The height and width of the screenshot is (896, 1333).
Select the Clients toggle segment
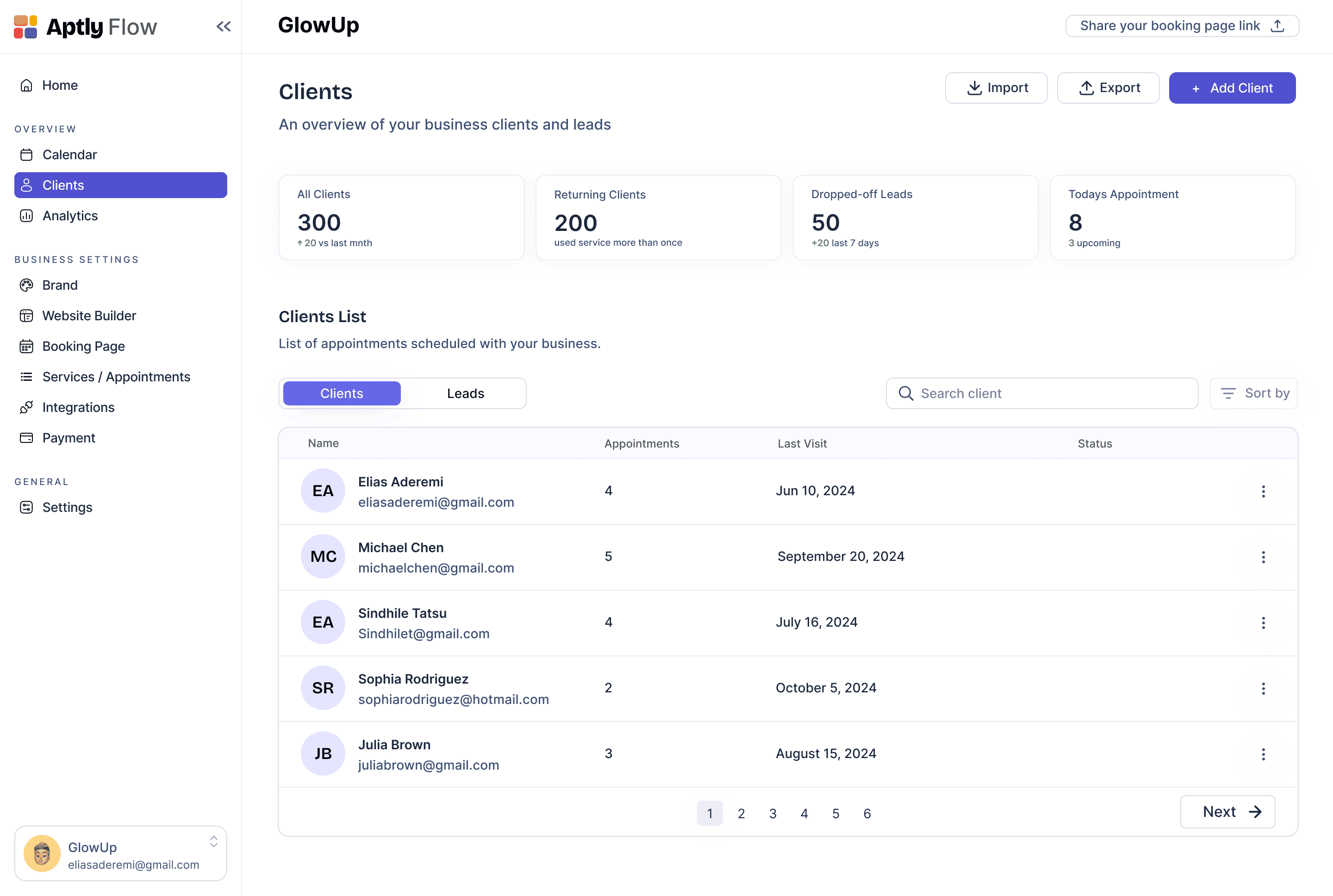[x=342, y=393]
